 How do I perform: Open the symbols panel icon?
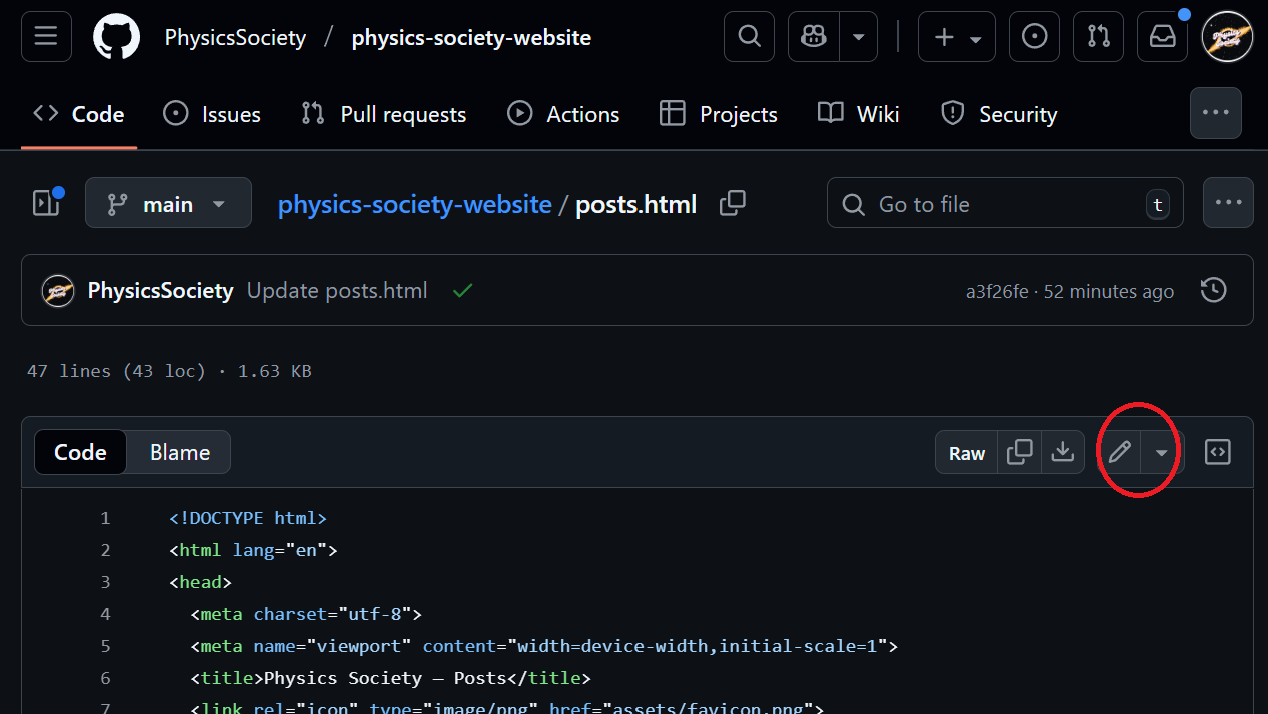[x=1217, y=452]
